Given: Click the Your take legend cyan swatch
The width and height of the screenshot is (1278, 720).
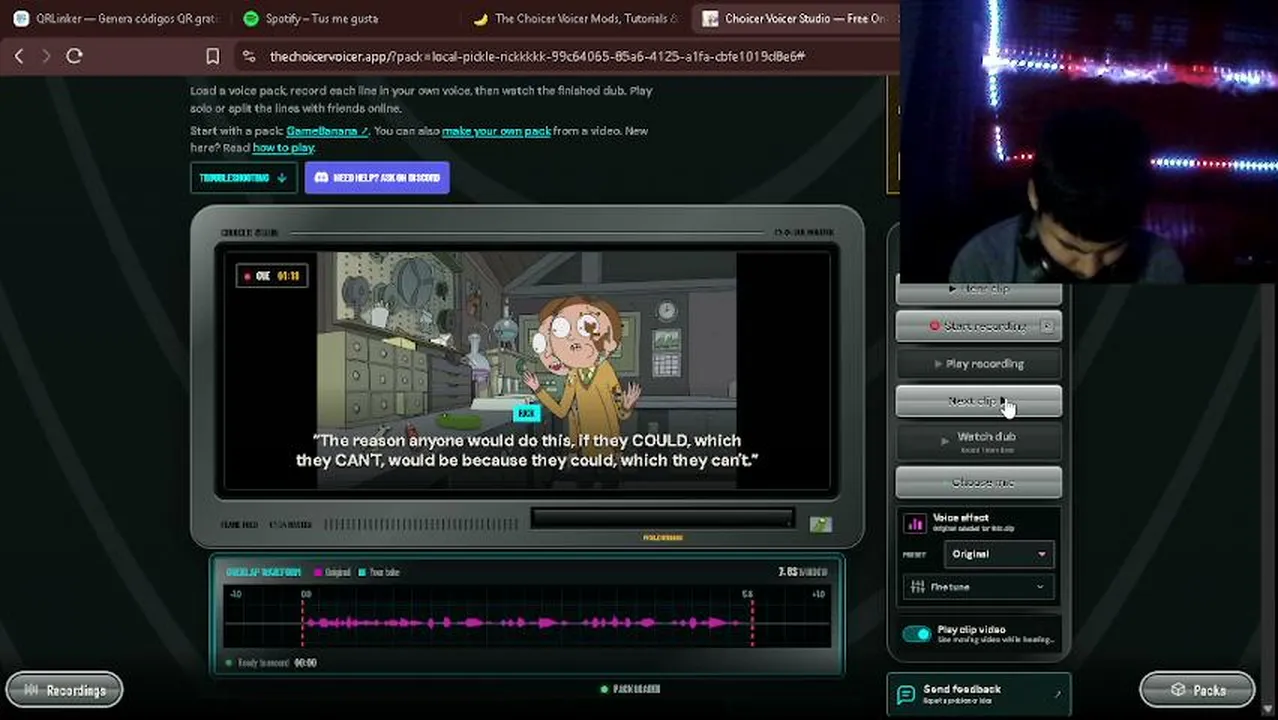Looking at the screenshot, I should [x=362, y=573].
